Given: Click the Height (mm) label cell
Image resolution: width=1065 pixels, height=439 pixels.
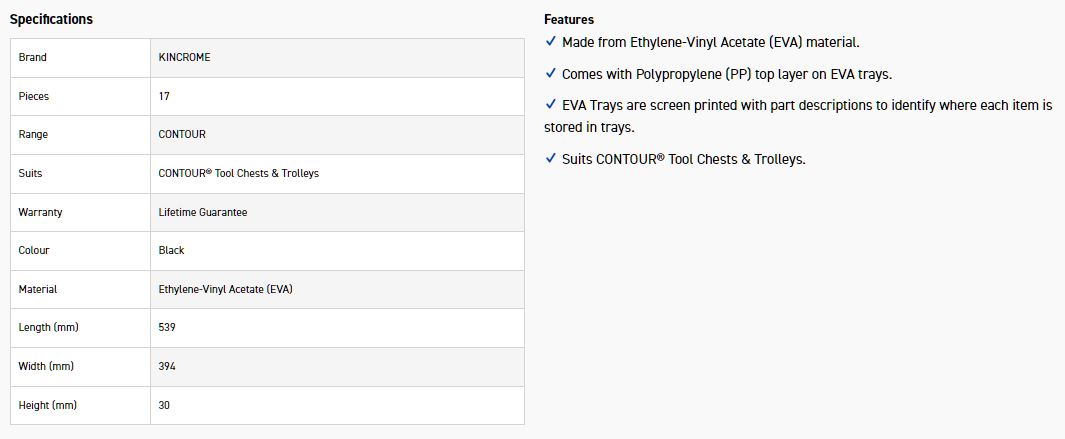Looking at the screenshot, I should click(x=80, y=406).
